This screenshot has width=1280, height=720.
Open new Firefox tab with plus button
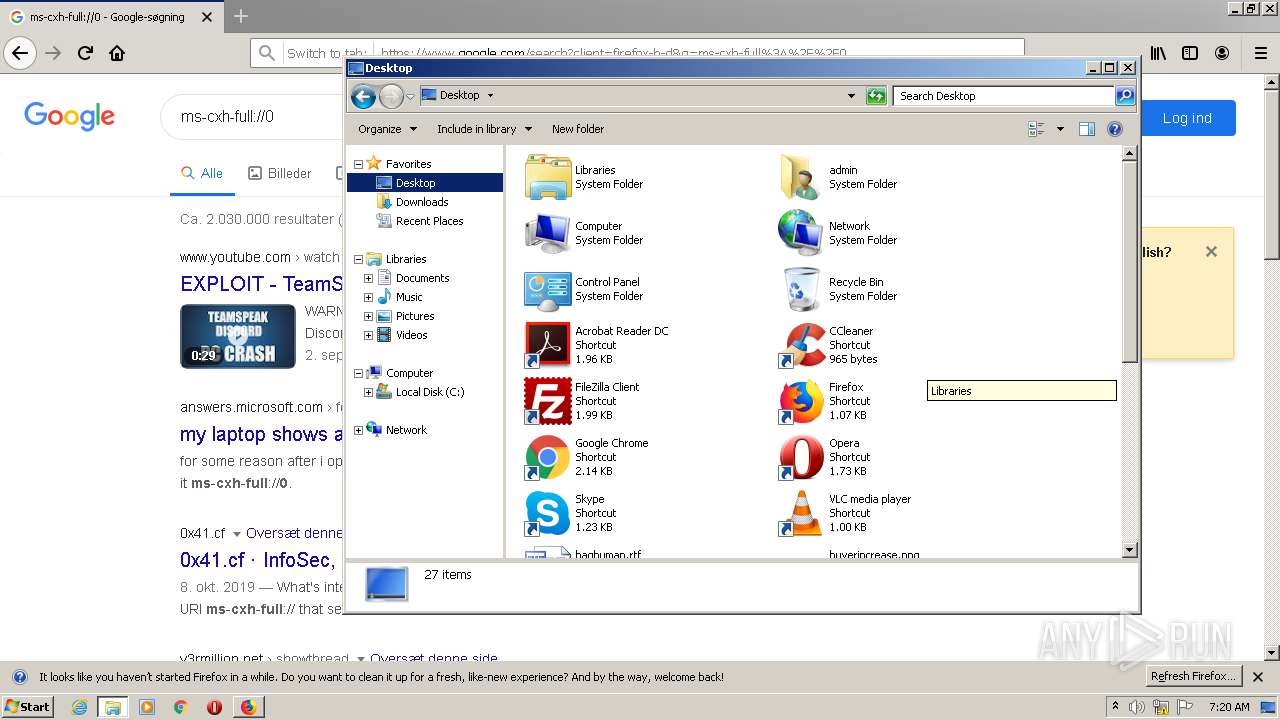240,16
